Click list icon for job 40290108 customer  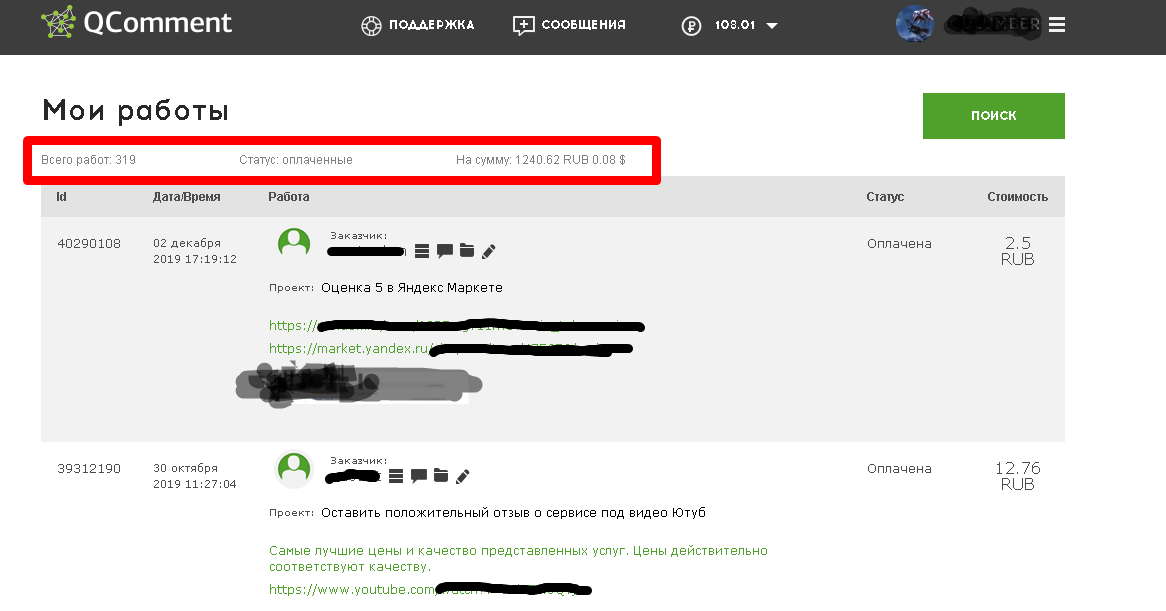tap(422, 251)
